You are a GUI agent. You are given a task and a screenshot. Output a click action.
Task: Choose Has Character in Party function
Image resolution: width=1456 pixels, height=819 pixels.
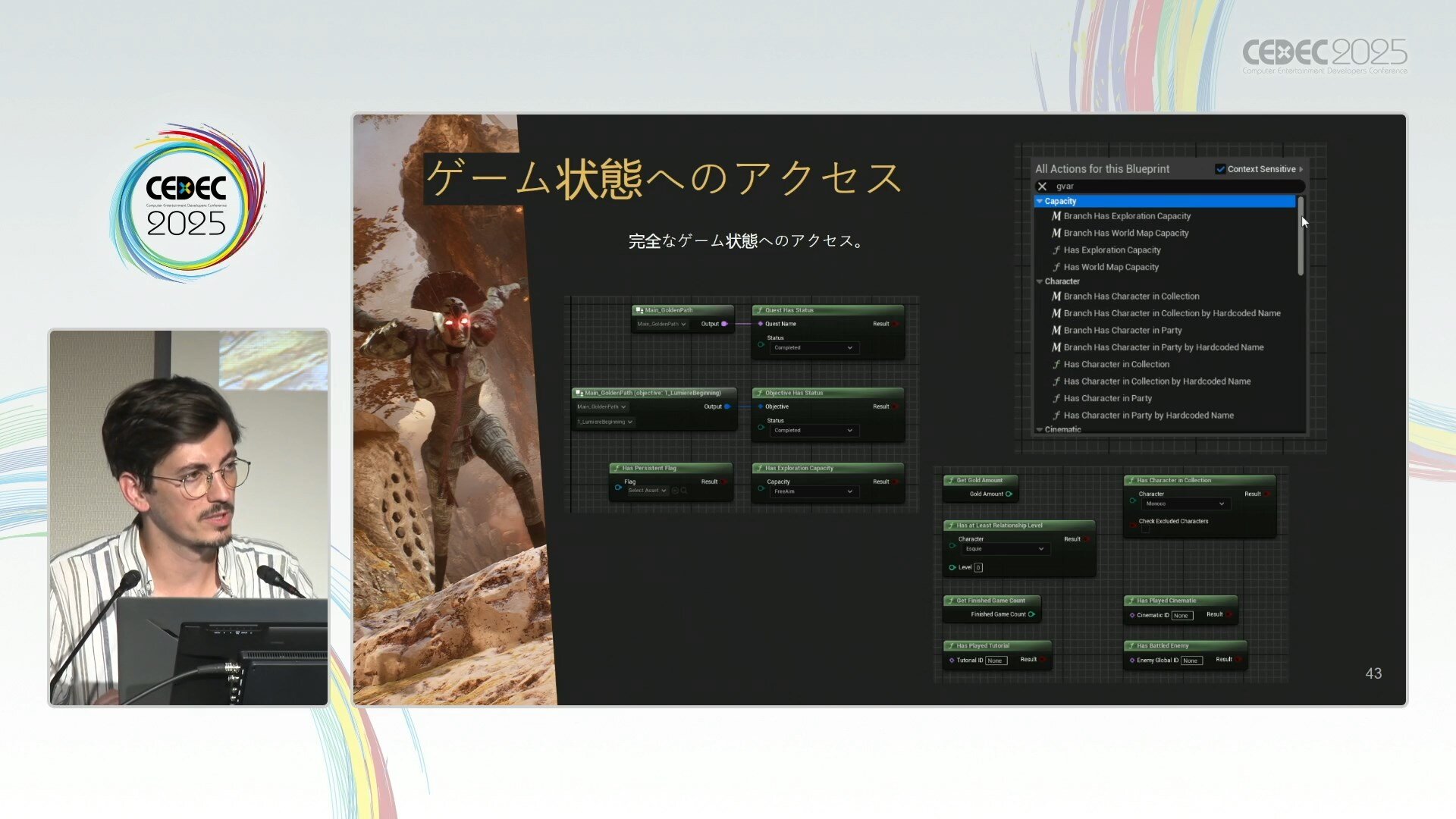point(1101,398)
